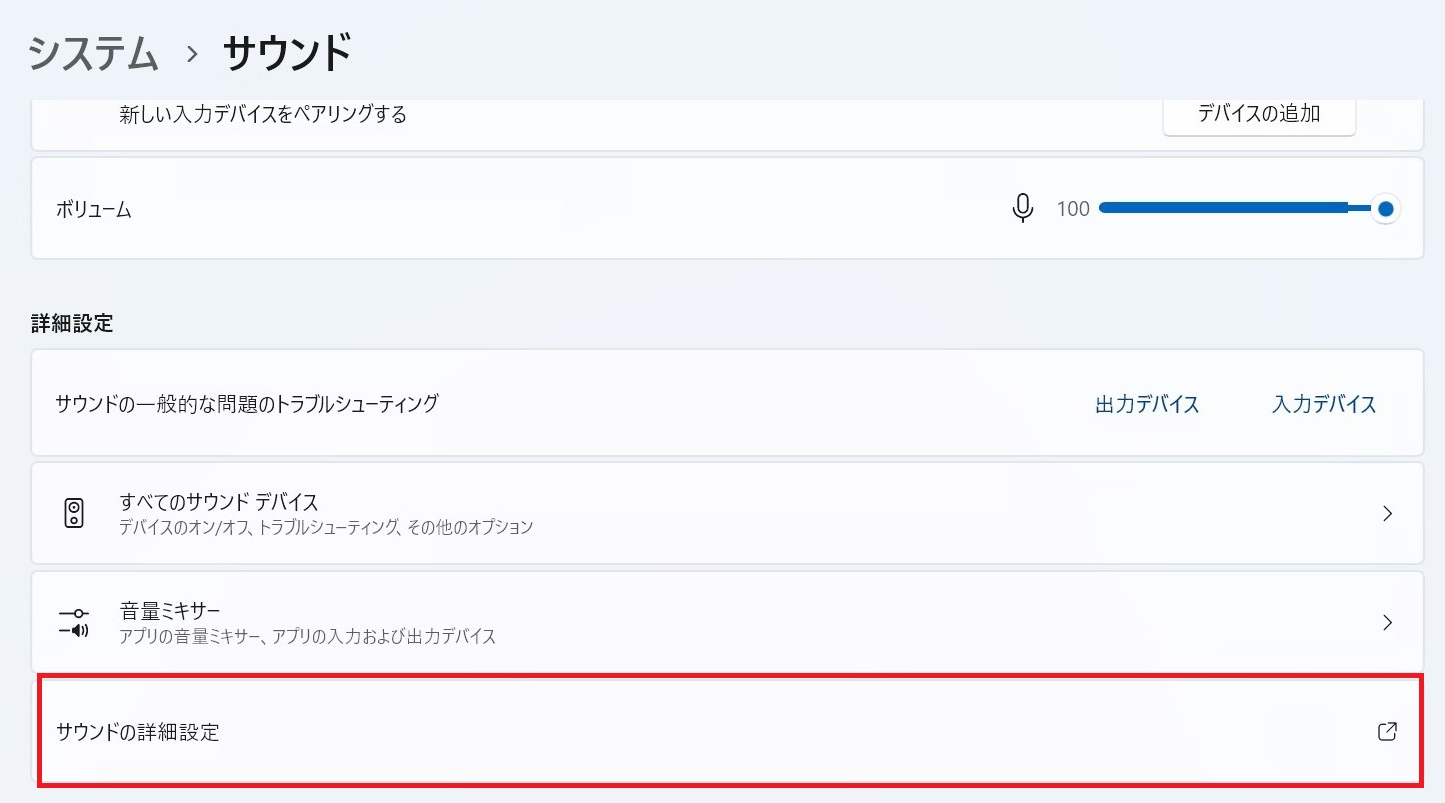Troubleshoot via the 入力デバイス link
The image size is (1445, 803).
pos(1324,405)
